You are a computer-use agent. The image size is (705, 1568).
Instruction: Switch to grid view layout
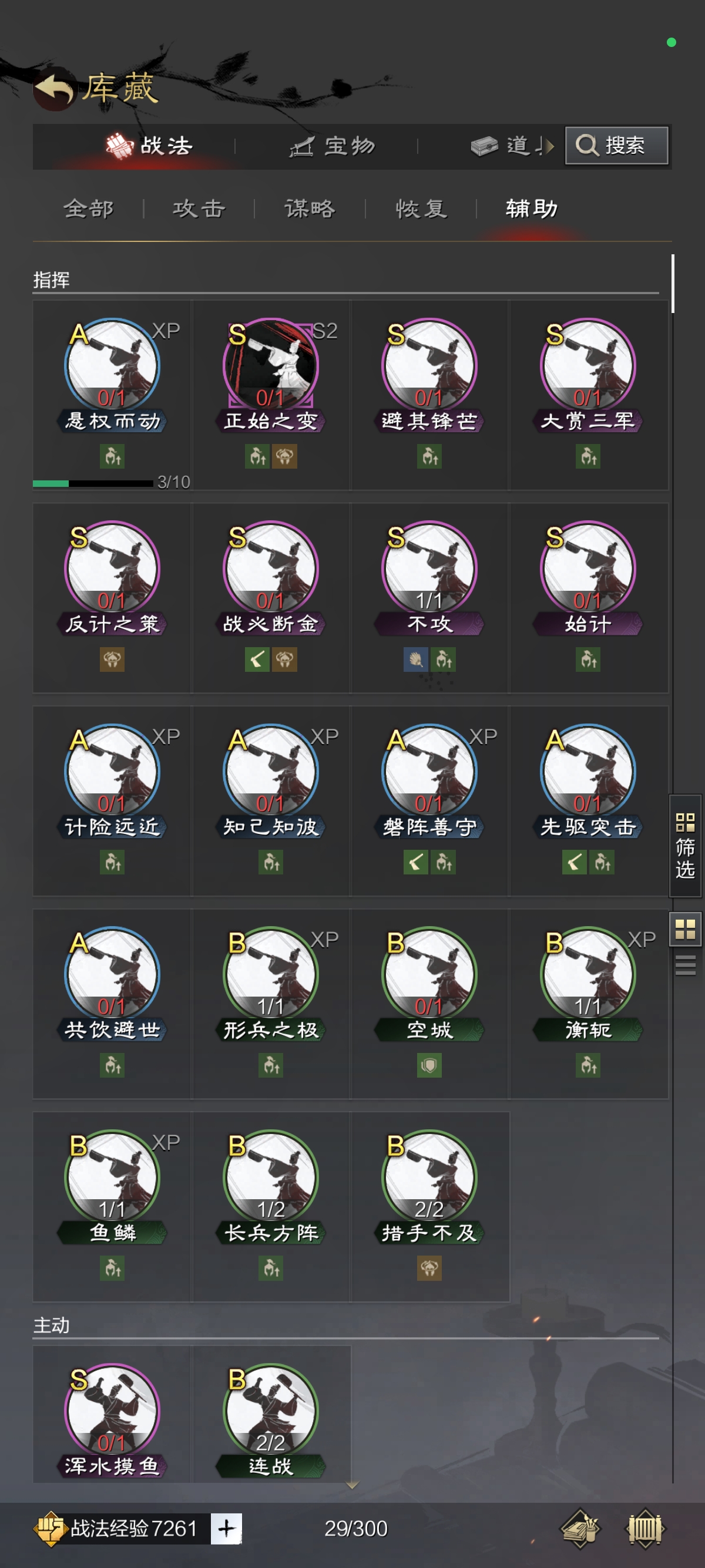(686, 930)
